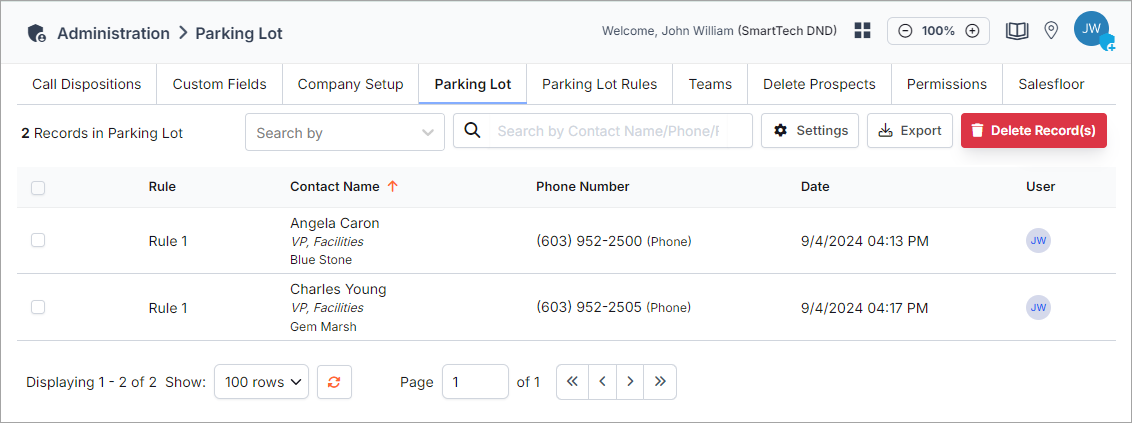Click phone number (603) 952-2500
Viewport: 1132px width, 423px height.
[589, 241]
